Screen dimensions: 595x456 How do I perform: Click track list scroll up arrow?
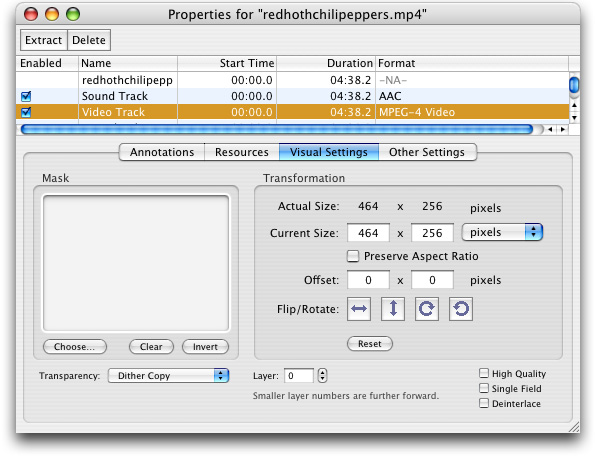(574, 105)
